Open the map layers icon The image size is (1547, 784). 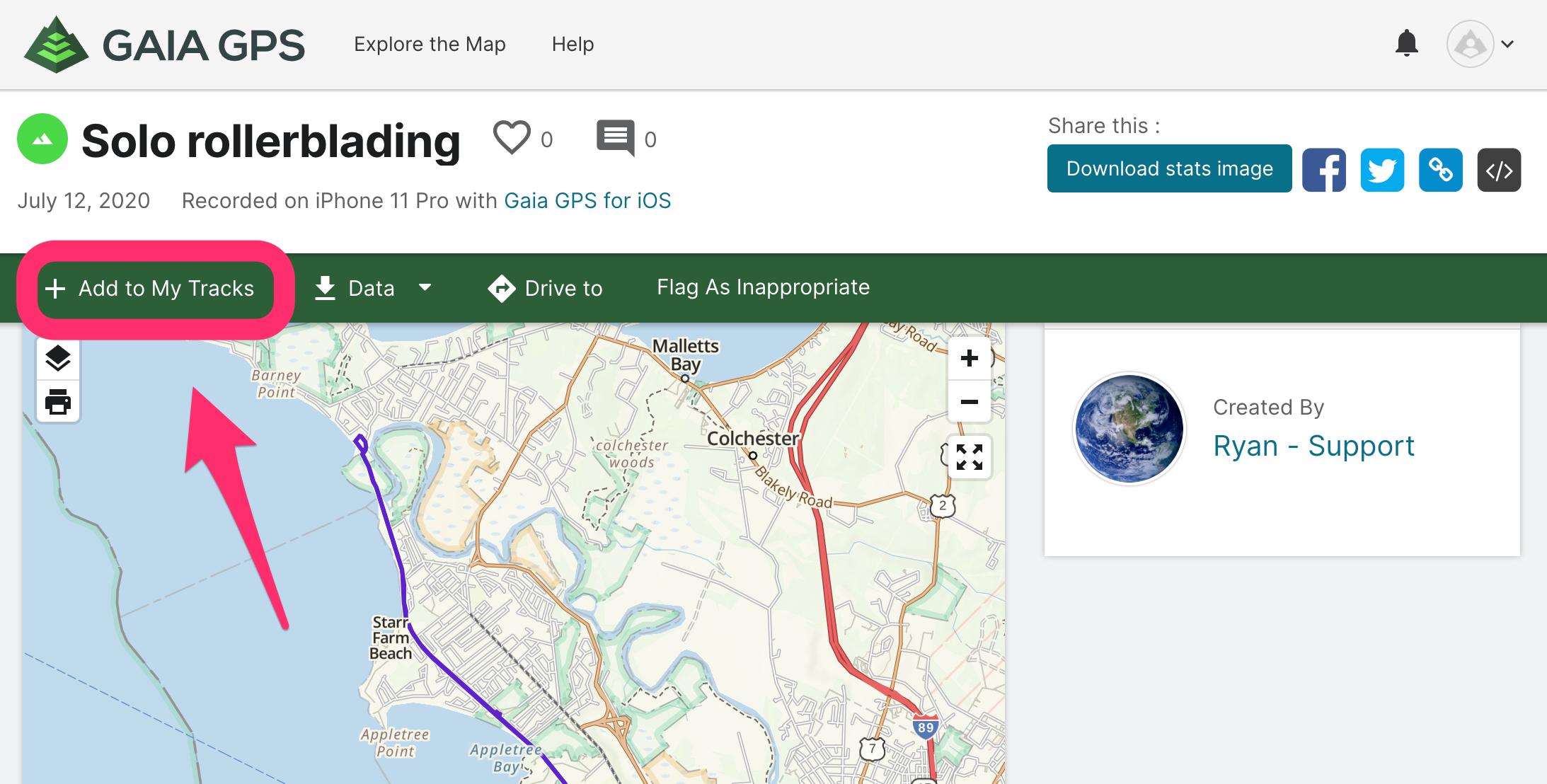58,359
